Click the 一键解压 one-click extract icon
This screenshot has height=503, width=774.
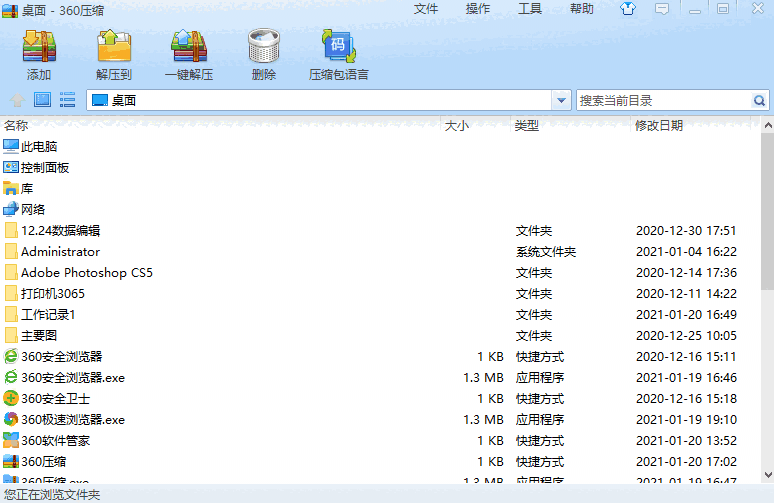pyautogui.click(x=189, y=46)
